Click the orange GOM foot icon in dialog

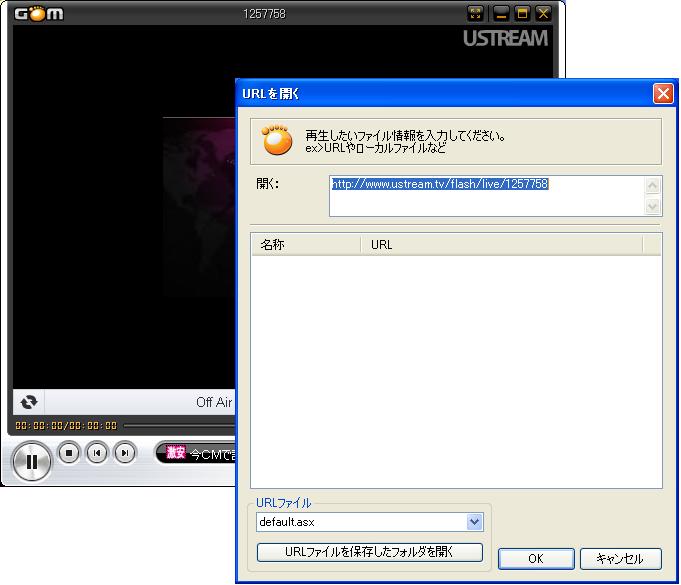[x=277, y=140]
